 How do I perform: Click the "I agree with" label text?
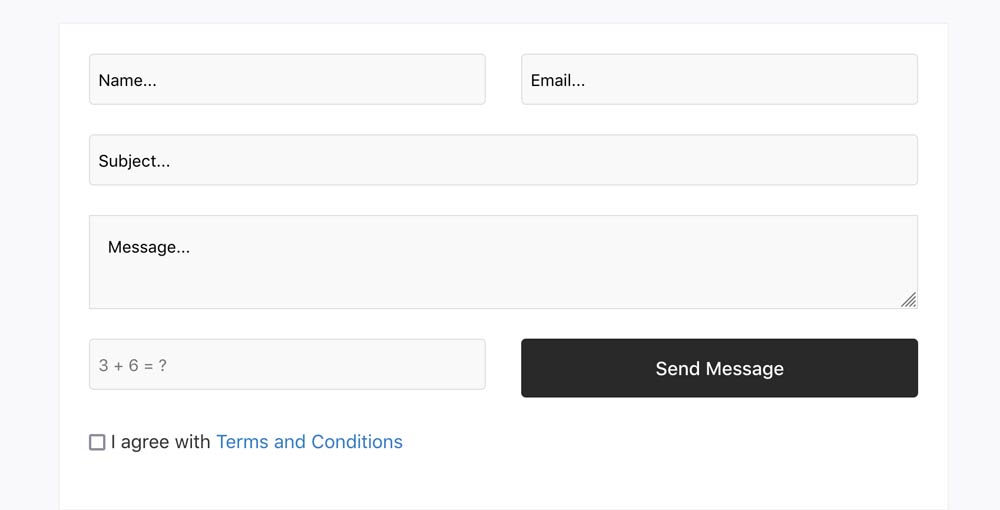(160, 442)
